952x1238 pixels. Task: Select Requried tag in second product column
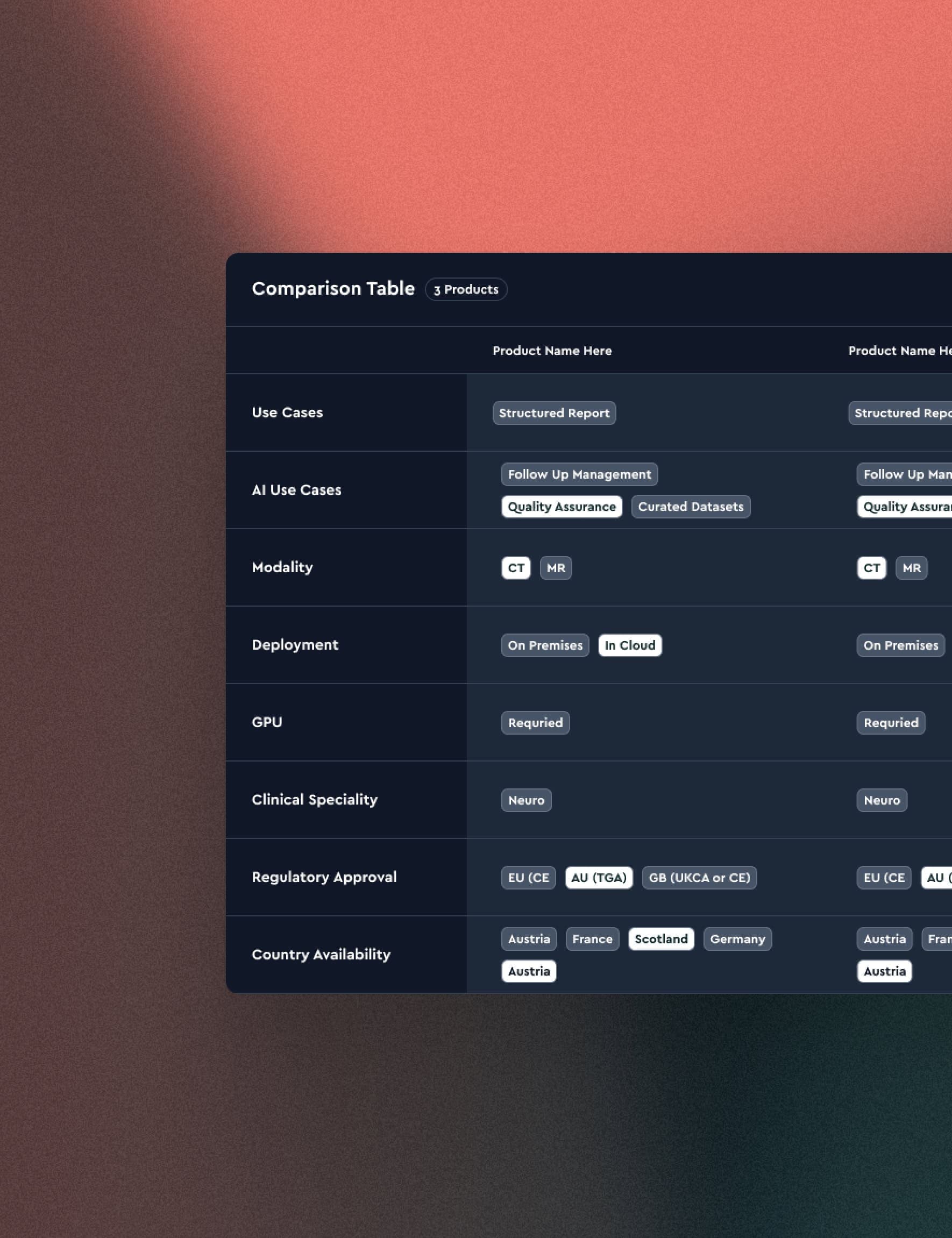click(891, 723)
